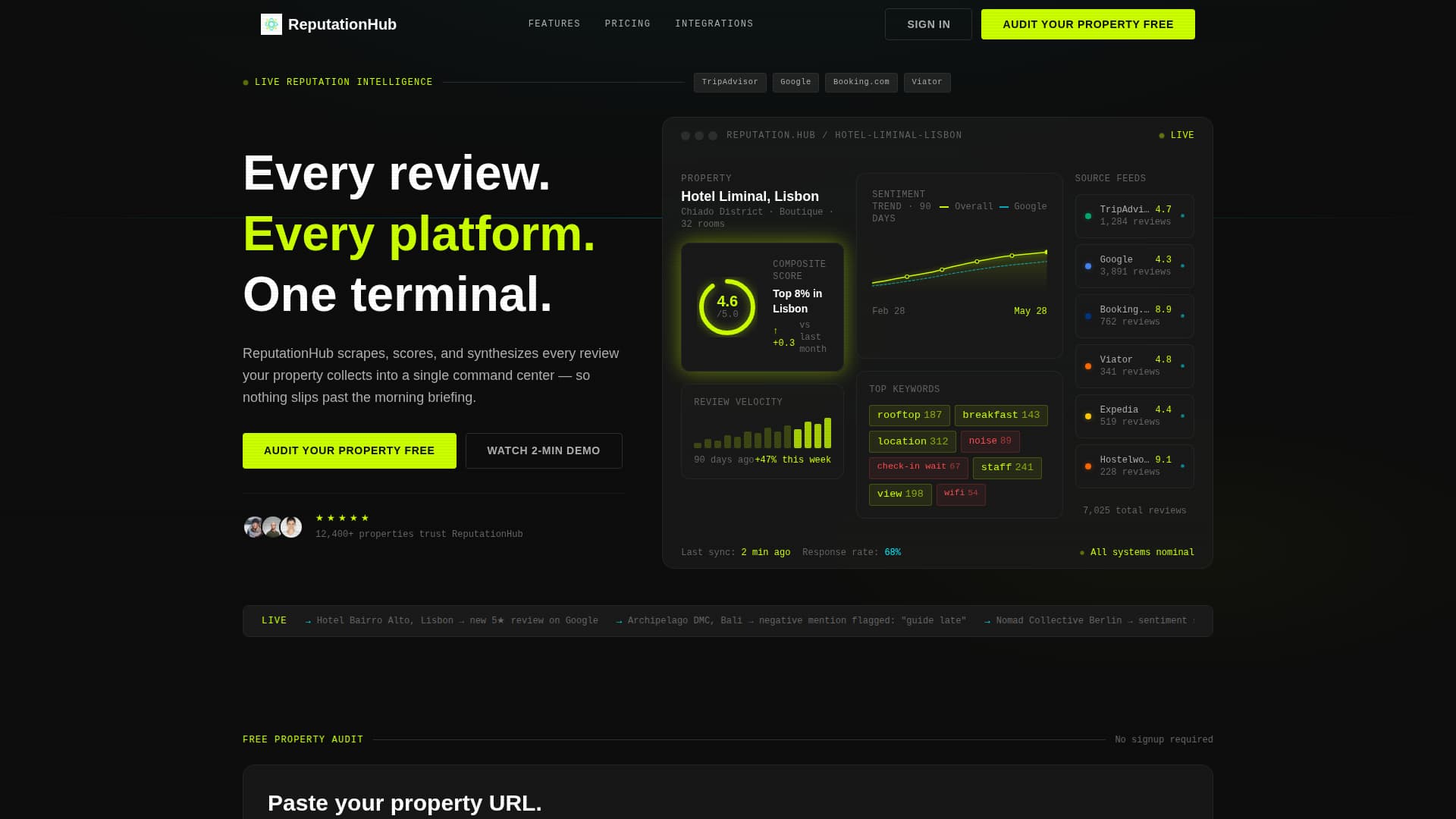The height and width of the screenshot is (819, 1456).
Task: Open the TripAdvisor 4.7 source feed card
Action: point(1134,216)
